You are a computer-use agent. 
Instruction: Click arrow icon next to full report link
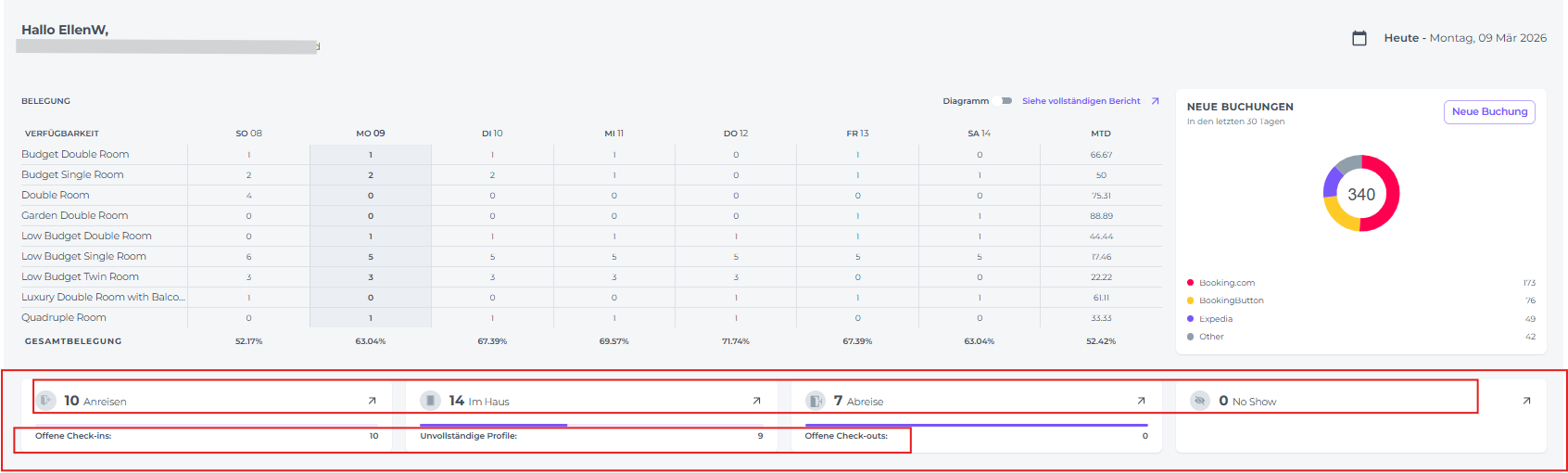coord(1155,101)
